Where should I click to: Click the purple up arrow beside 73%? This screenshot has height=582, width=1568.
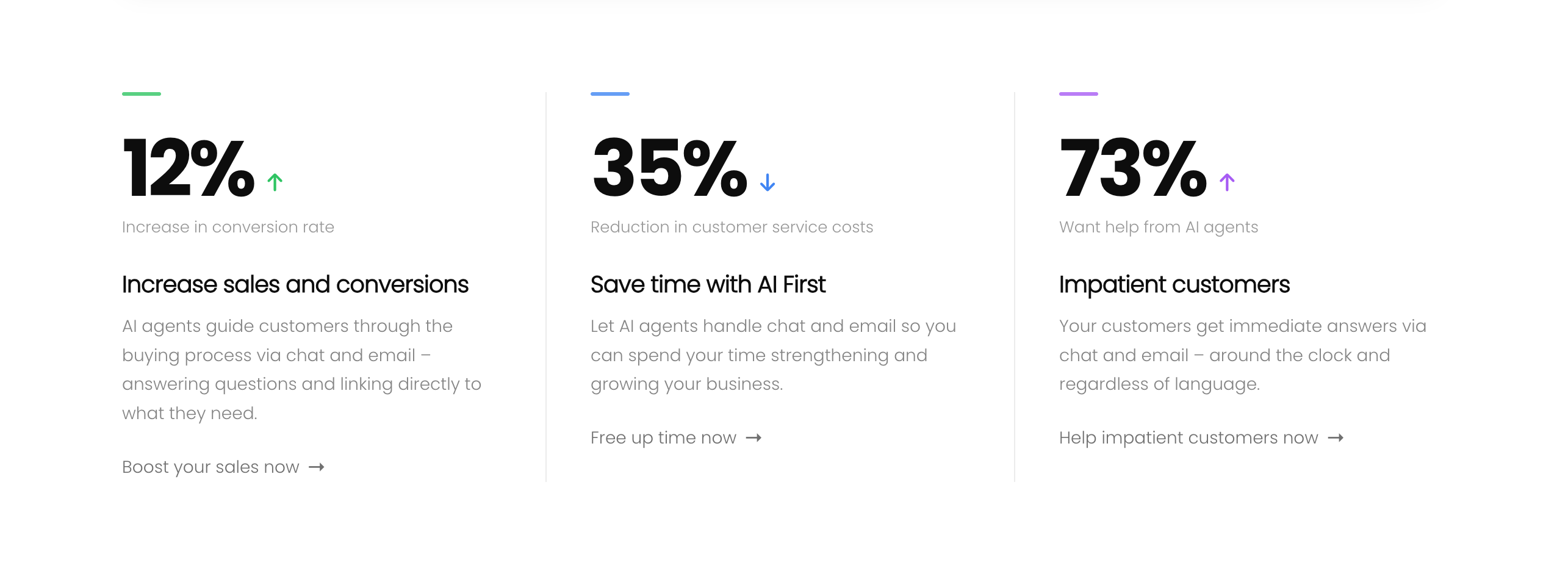1226,182
